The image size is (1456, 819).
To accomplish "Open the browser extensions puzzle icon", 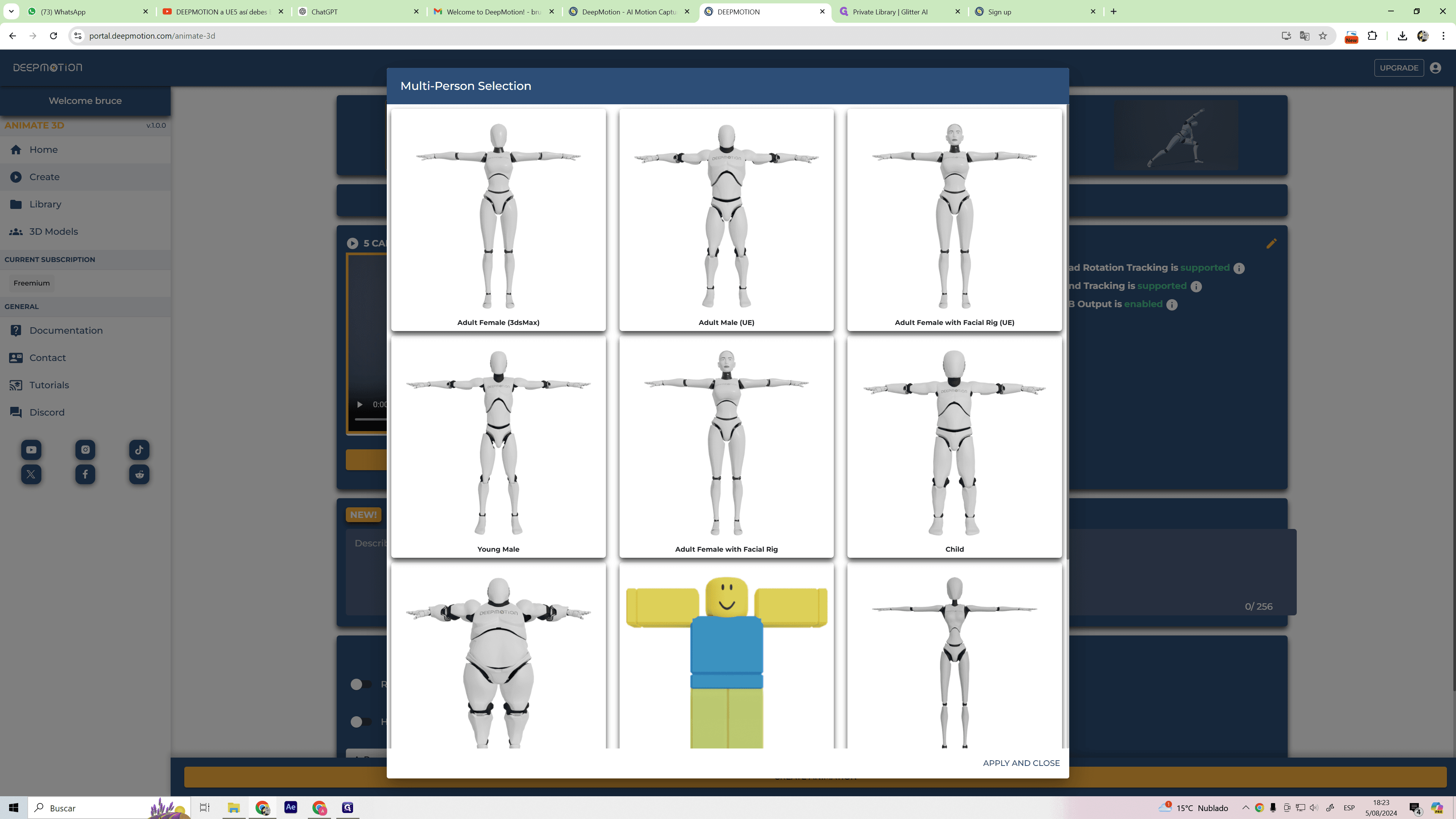I will [1372, 36].
